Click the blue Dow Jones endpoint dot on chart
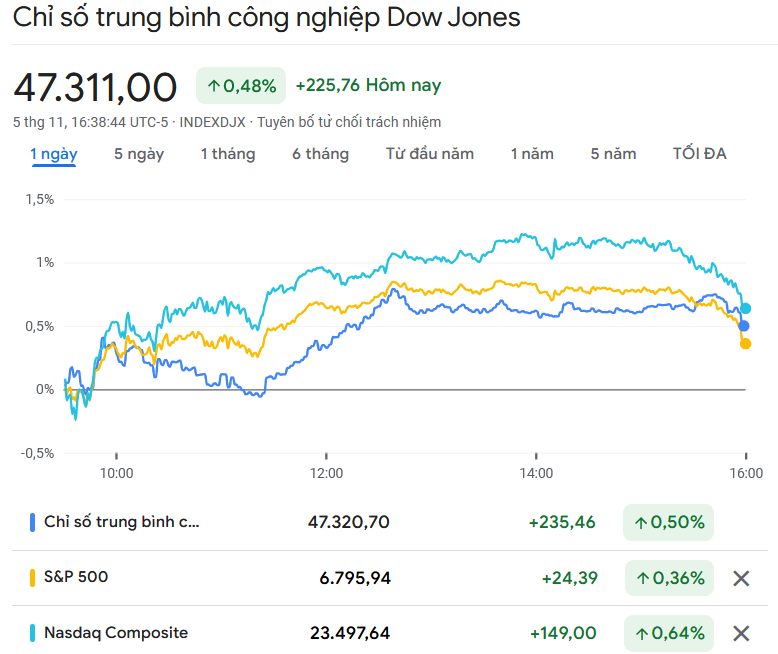This screenshot has width=778, height=654. tap(744, 326)
